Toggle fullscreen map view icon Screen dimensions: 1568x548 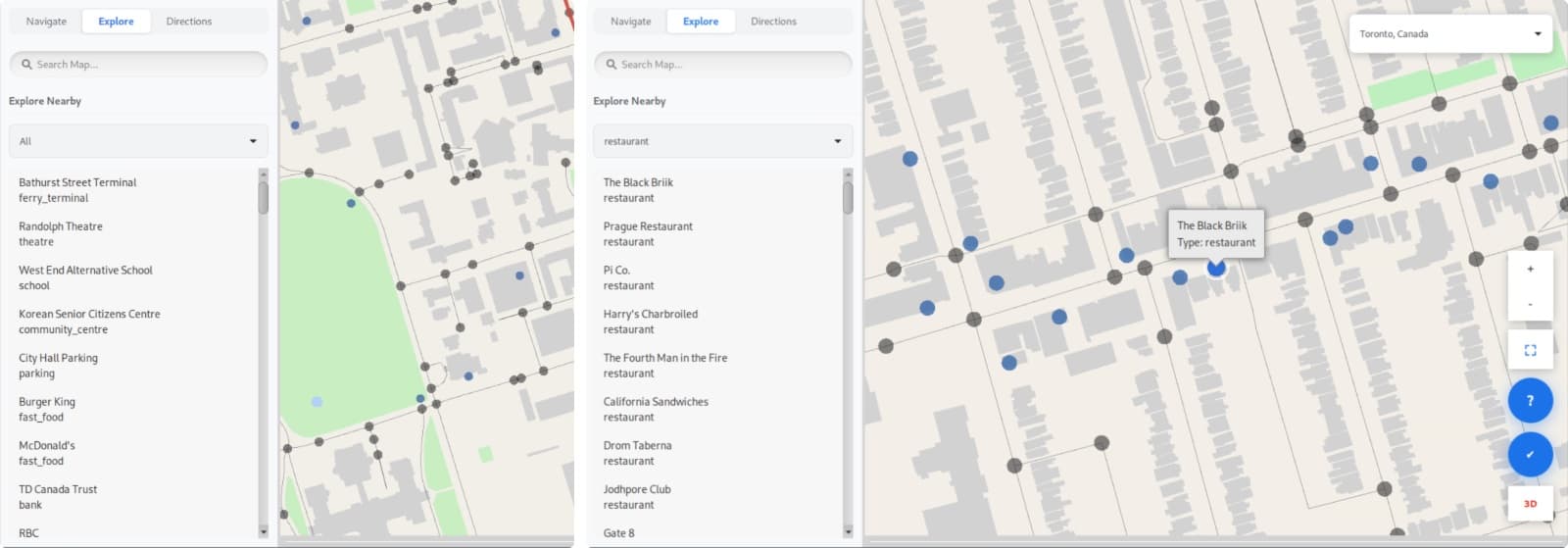[1530, 350]
